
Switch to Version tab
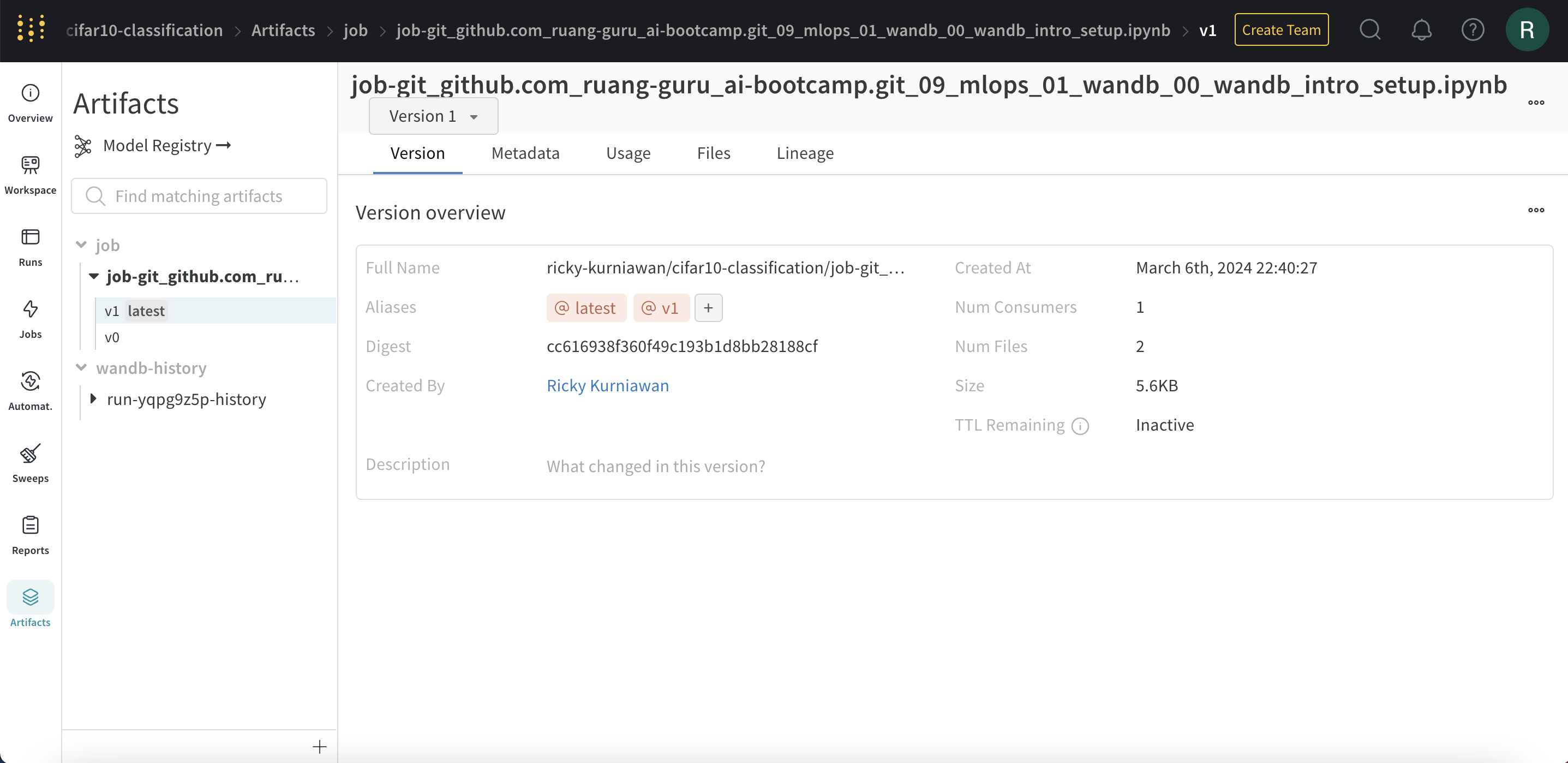(417, 153)
